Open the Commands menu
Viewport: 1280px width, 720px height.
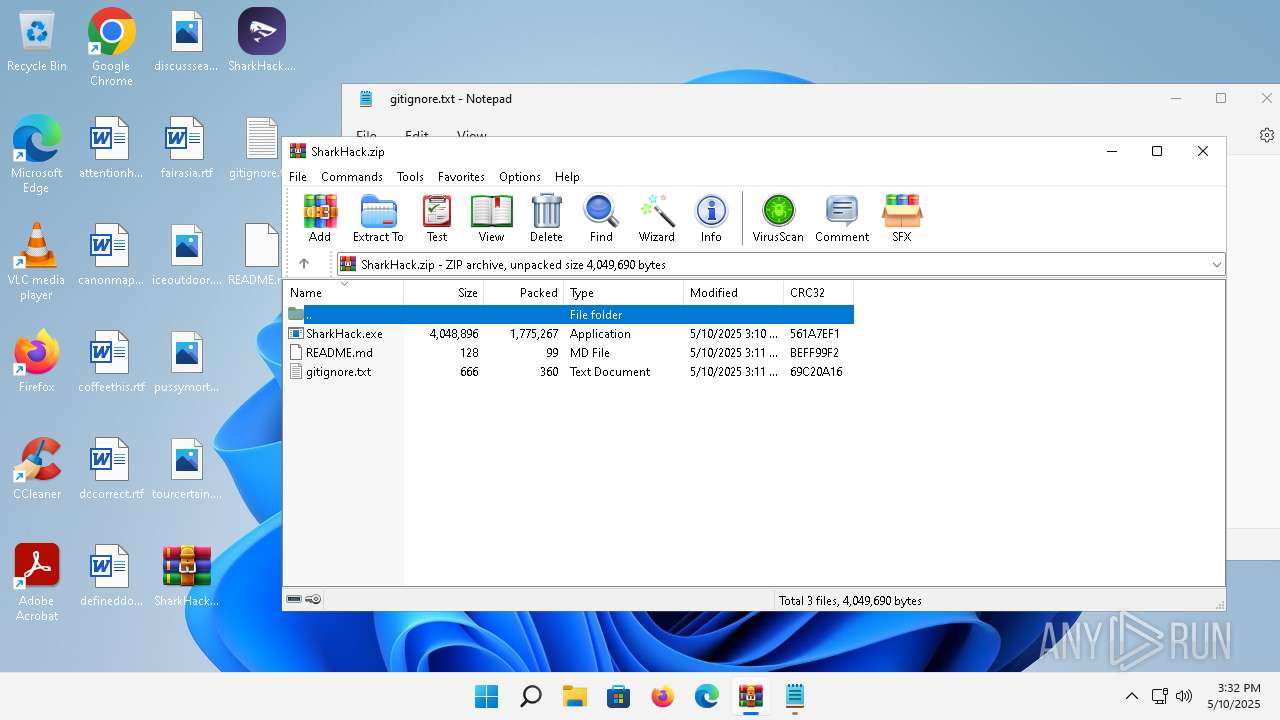352,177
